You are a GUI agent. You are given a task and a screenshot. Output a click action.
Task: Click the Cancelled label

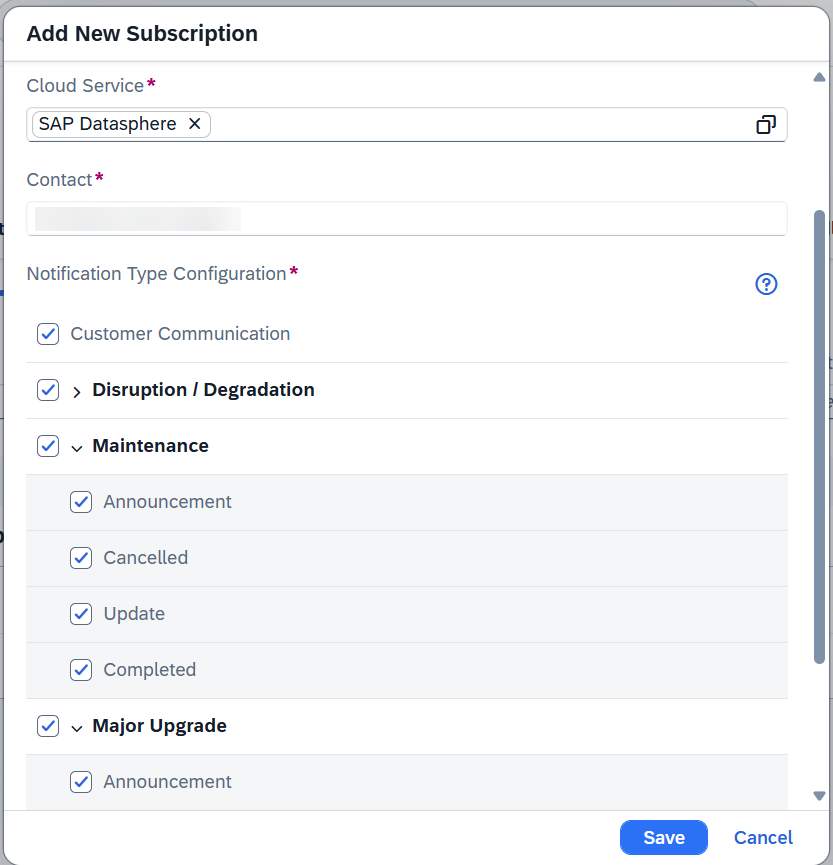(x=146, y=558)
